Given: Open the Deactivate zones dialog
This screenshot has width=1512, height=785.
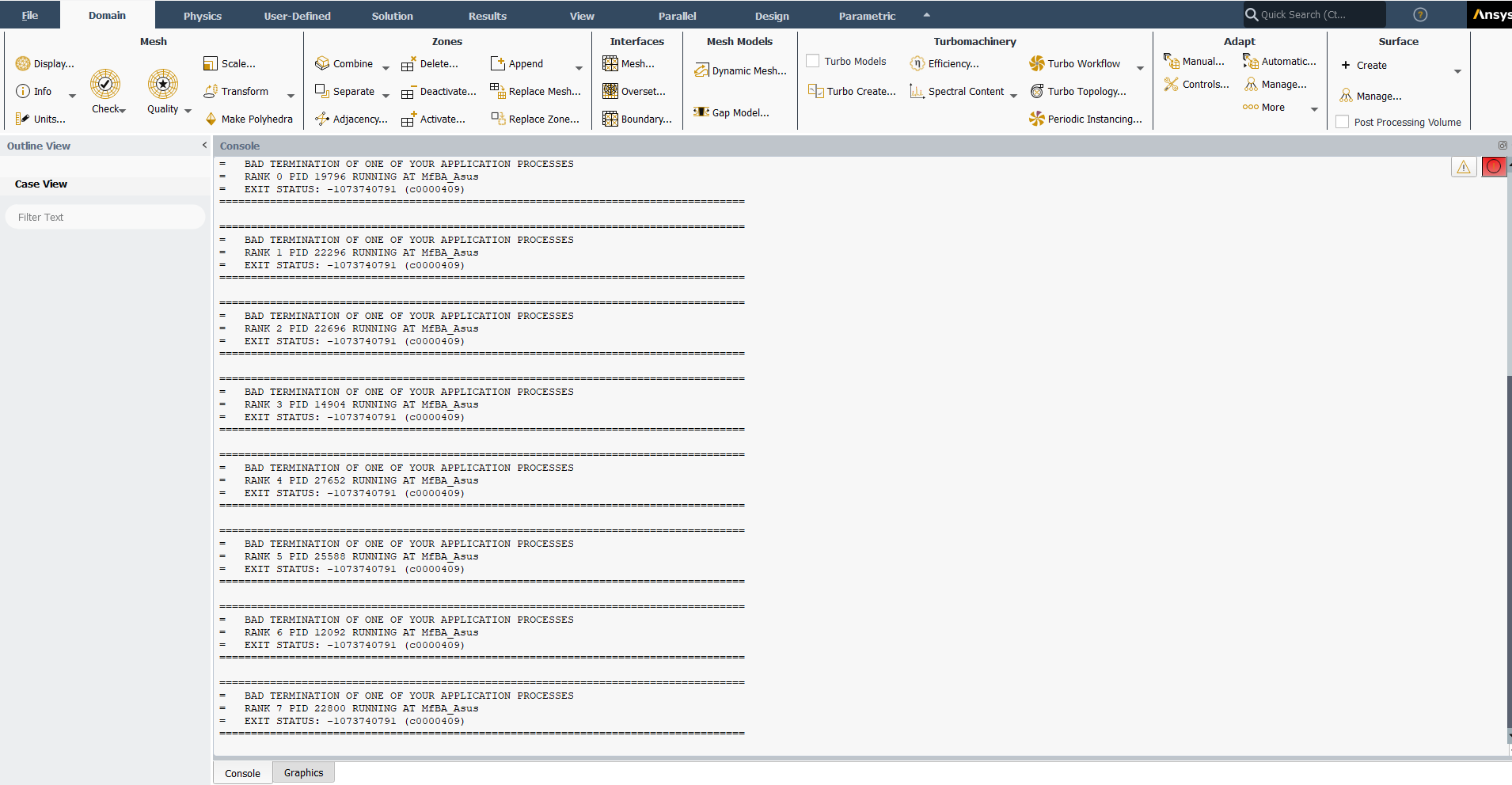Looking at the screenshot, I should [x=439, y=91].
